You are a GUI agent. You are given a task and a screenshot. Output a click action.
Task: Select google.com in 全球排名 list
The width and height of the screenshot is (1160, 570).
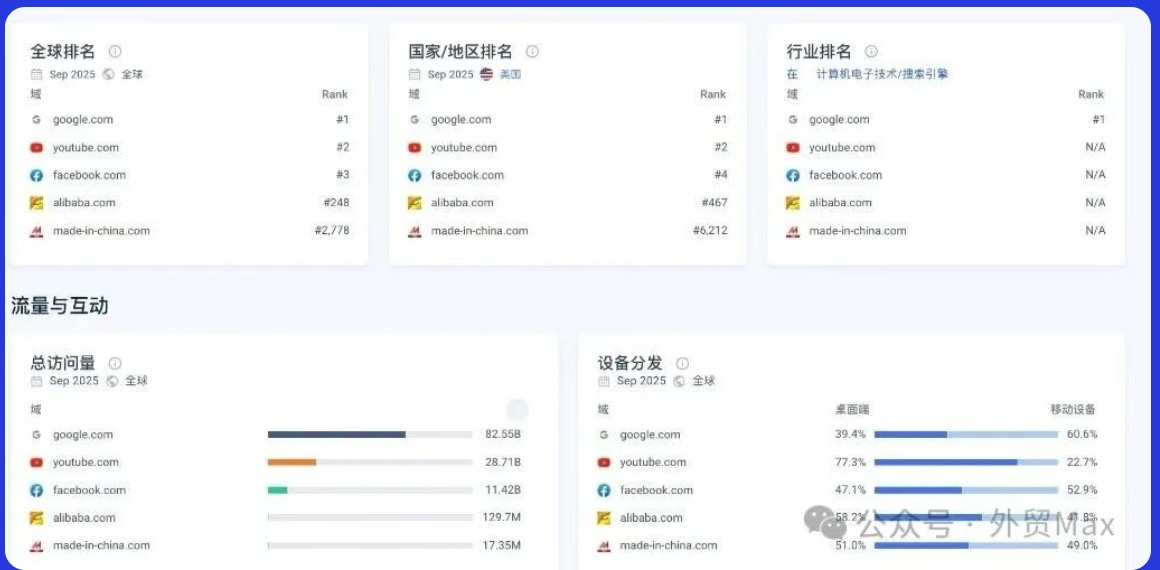(83, 120)
